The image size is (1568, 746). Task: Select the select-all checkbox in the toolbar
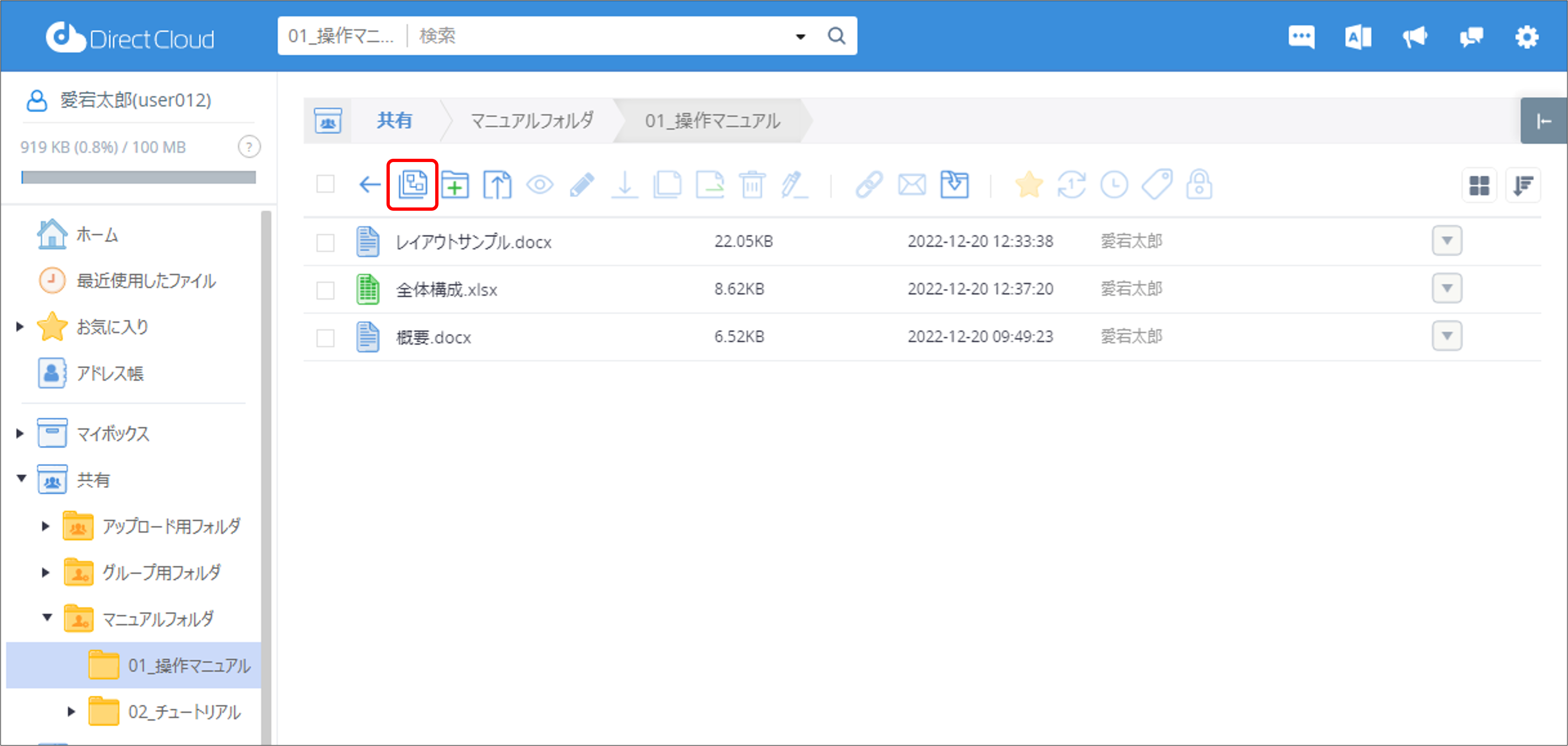(x=325, y=185)
